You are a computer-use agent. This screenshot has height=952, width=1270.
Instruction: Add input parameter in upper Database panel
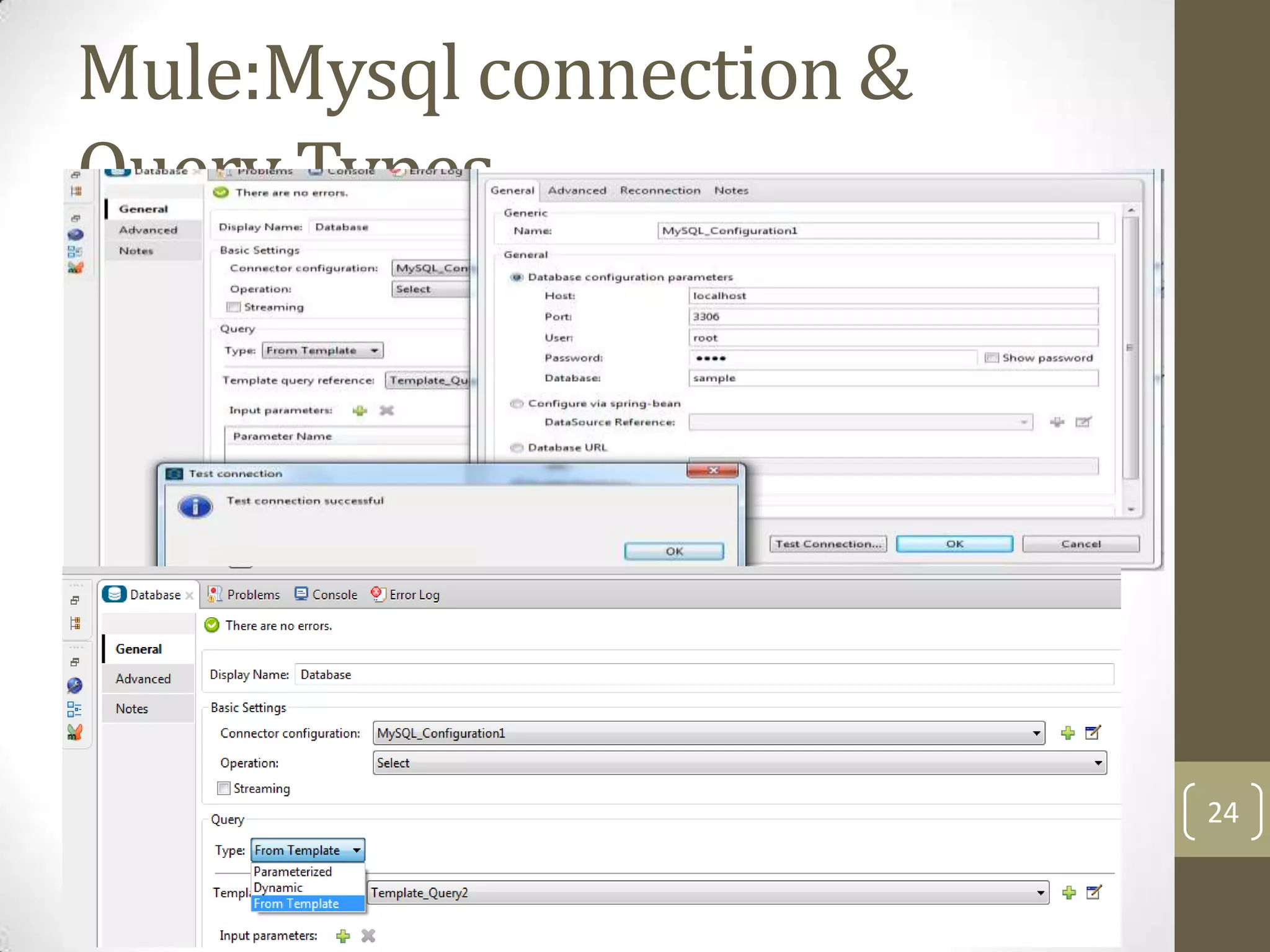[360, 410]
